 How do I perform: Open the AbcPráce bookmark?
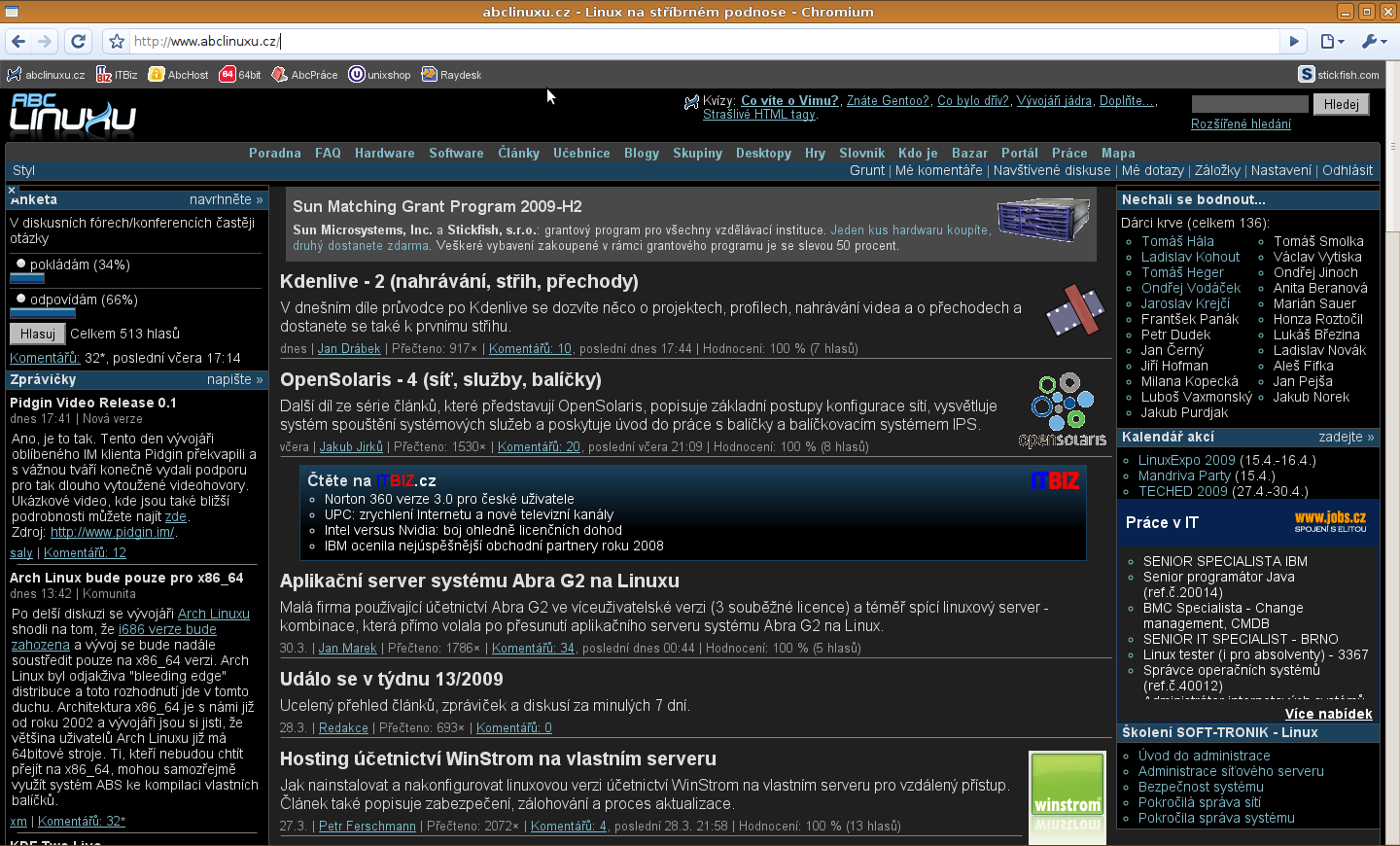[x=305, y=74]
